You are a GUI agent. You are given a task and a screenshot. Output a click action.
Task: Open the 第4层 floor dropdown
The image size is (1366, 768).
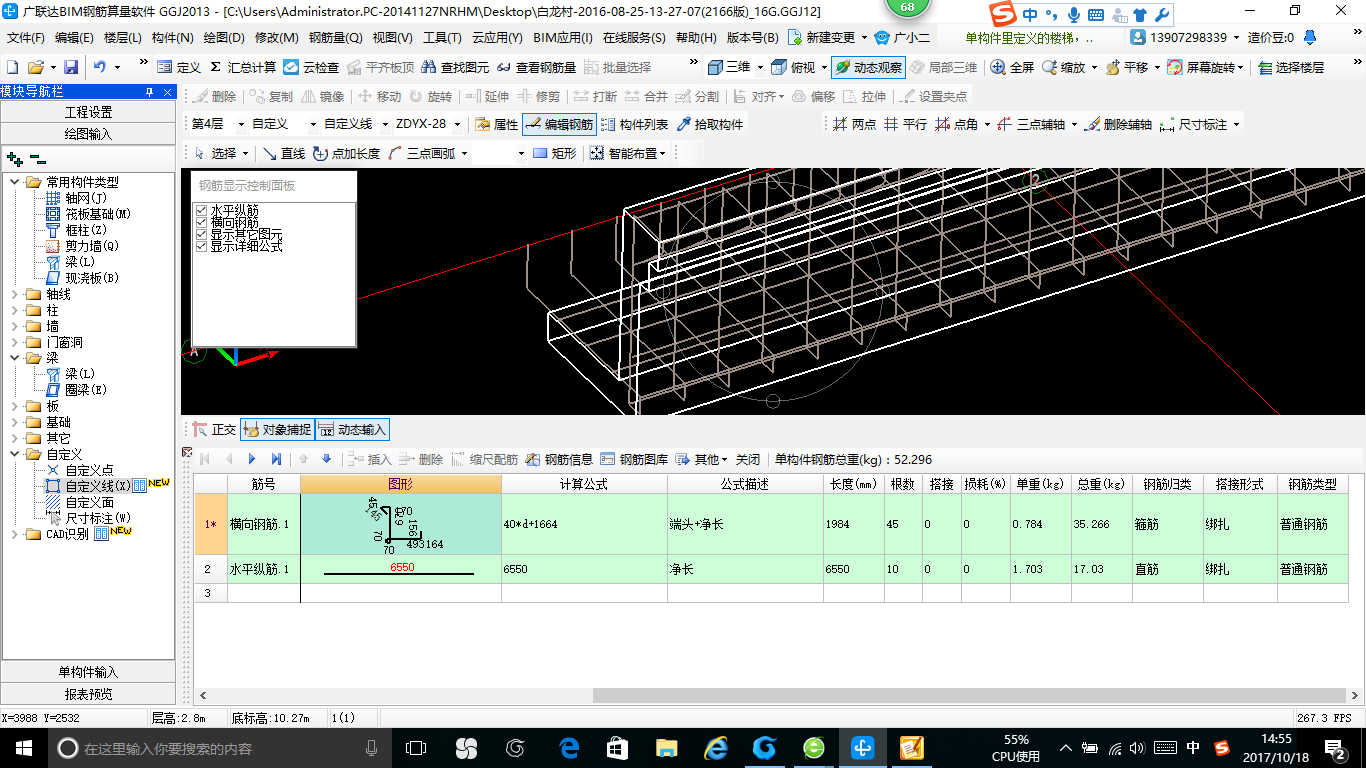239,125
